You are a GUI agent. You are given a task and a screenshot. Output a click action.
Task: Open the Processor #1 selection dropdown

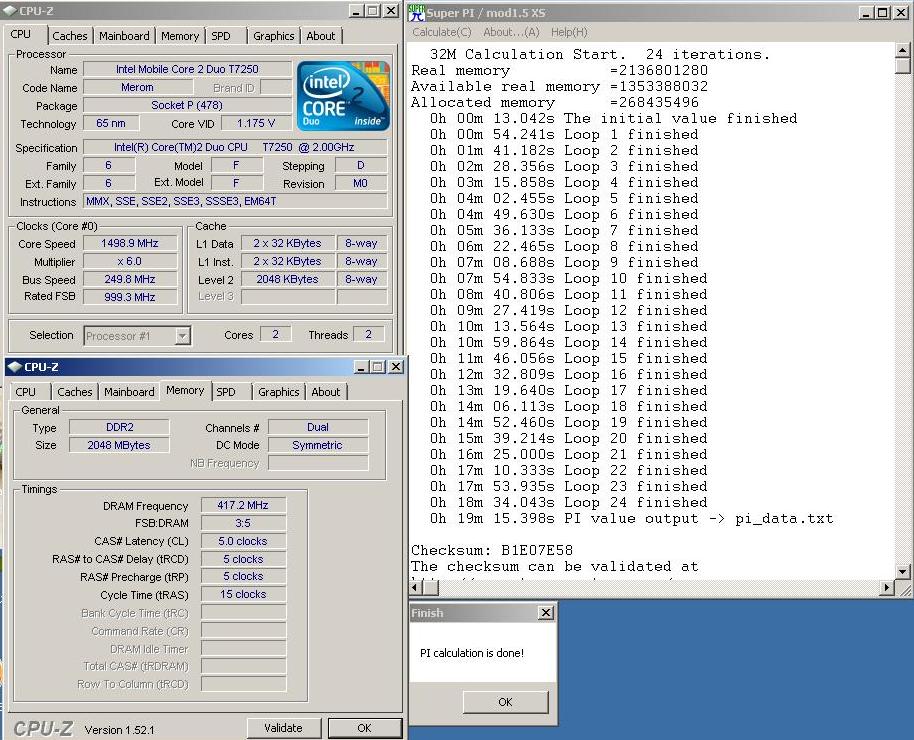[x=182, y=336]
